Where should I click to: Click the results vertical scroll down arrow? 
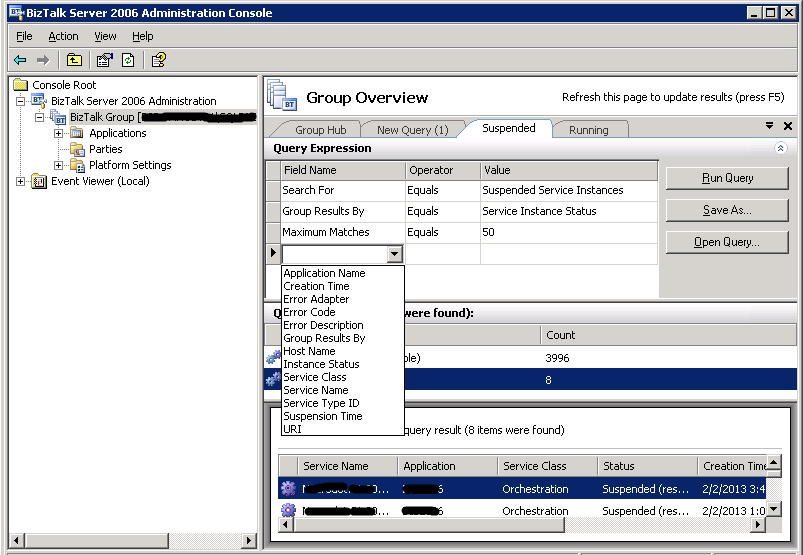point(774,509)
